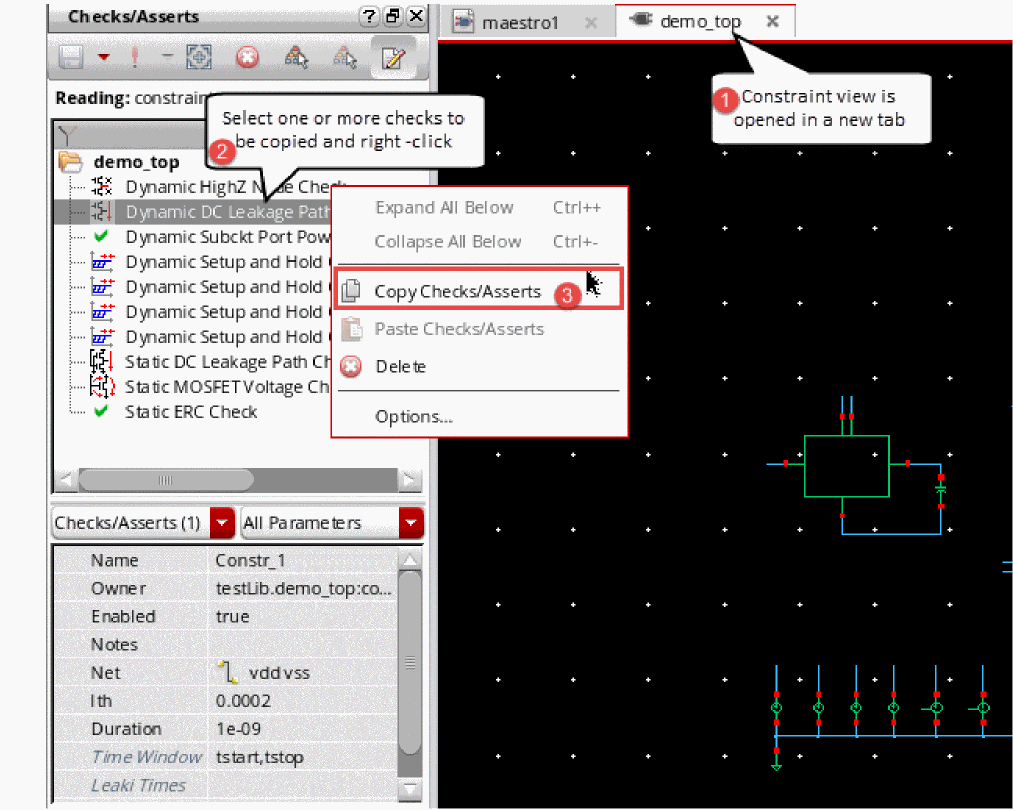Click the notepad with pencil edit icon
1013x810 pixels.
point(392,57)
